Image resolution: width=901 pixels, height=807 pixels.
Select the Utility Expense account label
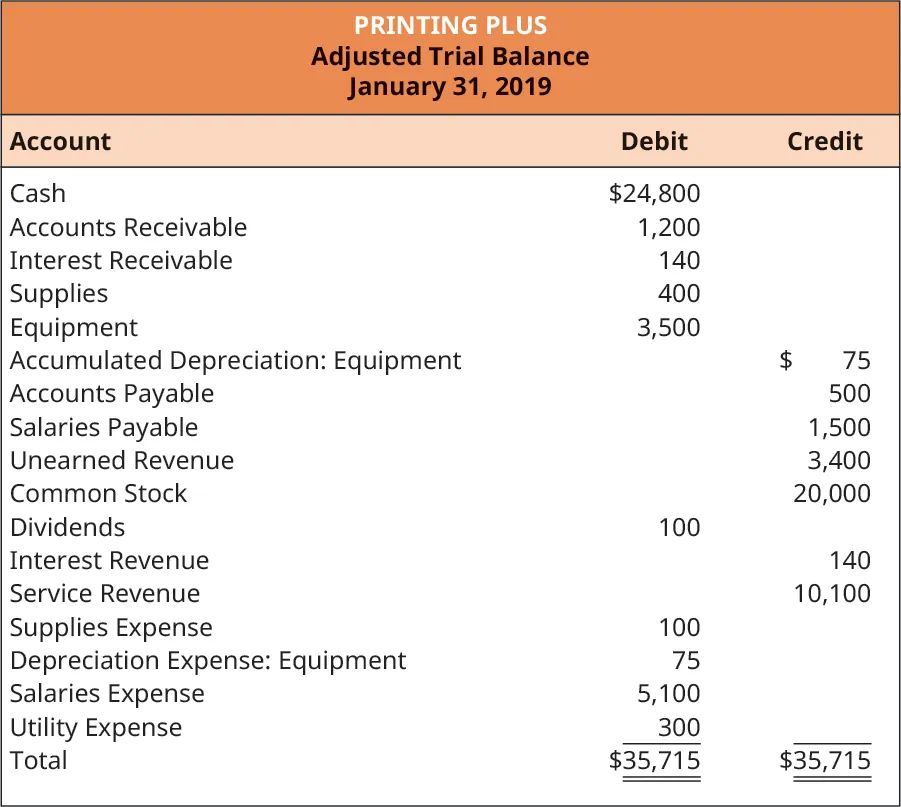(96, 727)
